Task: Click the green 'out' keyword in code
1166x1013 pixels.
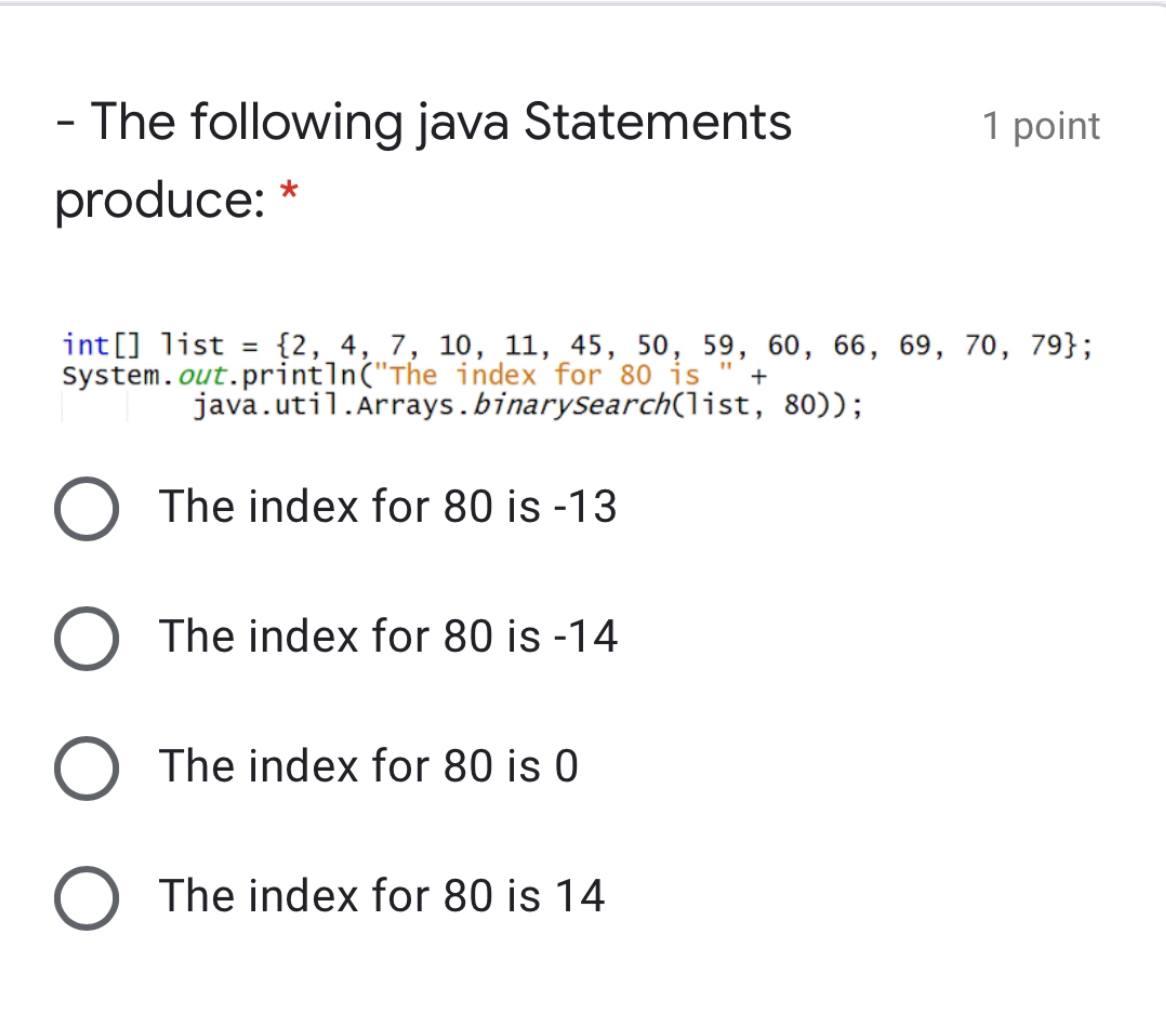Action: [x=204, y=376]
